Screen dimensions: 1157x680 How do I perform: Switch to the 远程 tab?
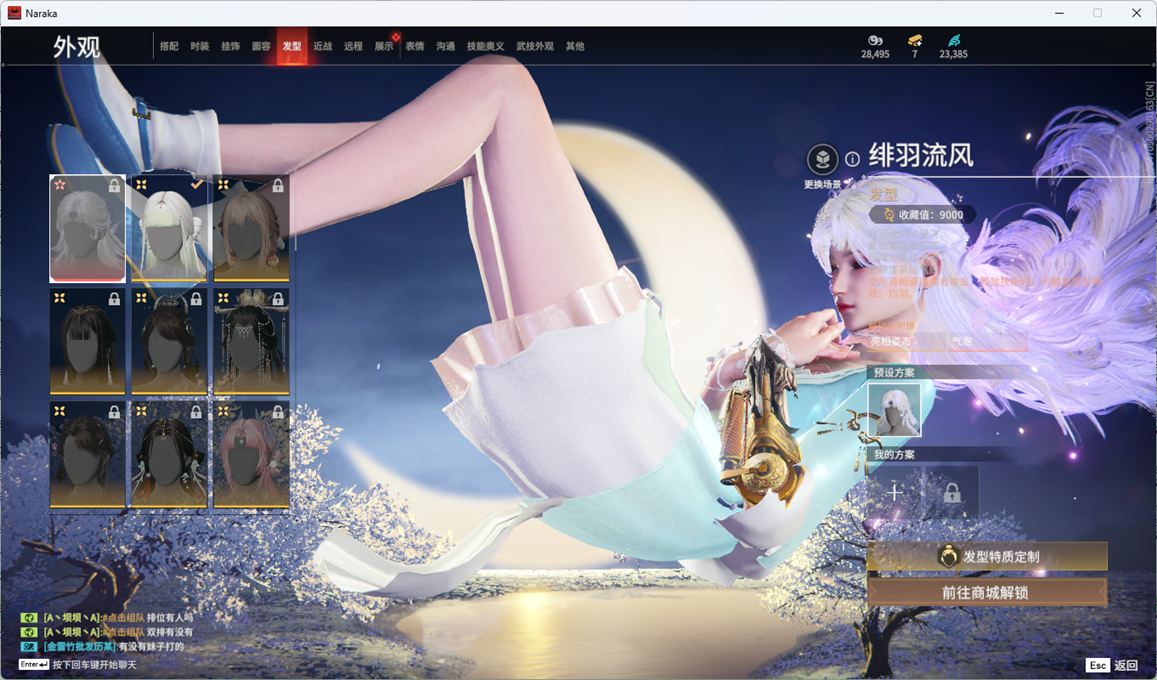pos(353,46)
